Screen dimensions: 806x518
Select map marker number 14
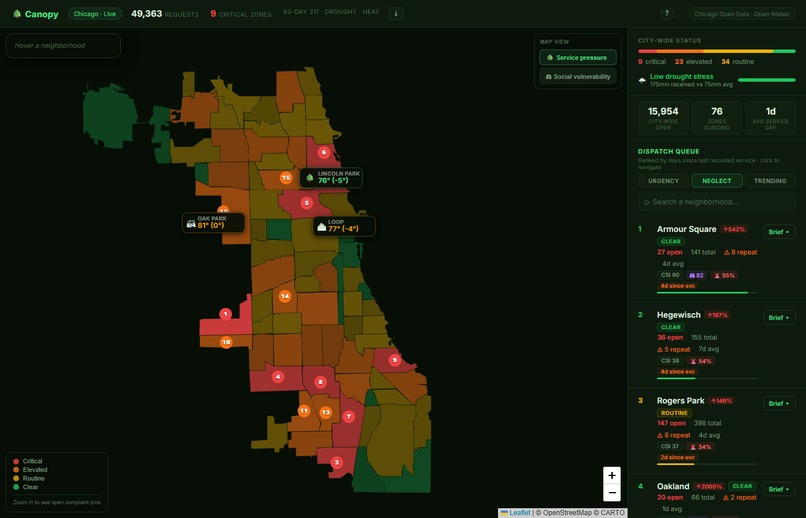(285, 296)
